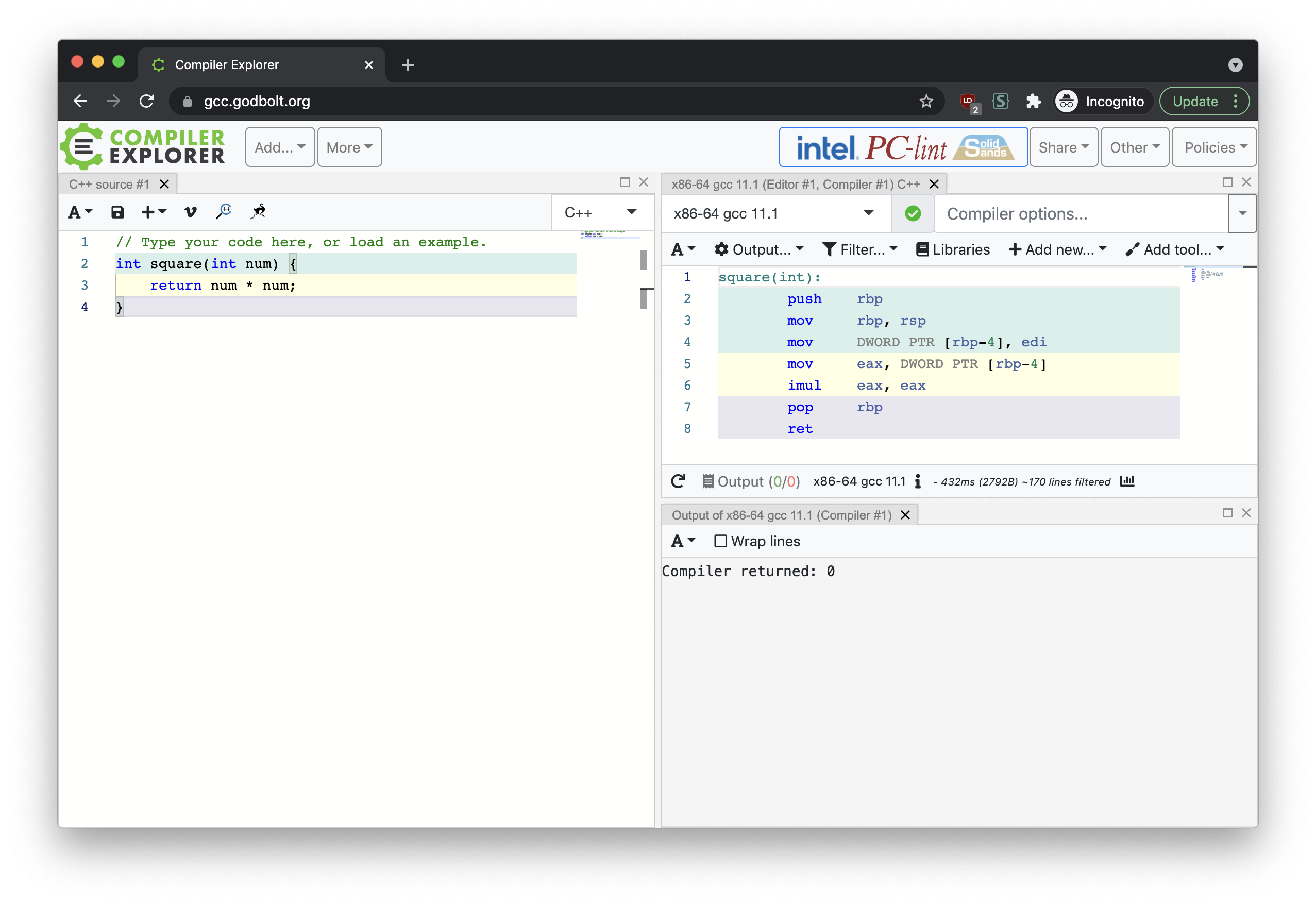Open the Quick-bench runner icon

258,211
